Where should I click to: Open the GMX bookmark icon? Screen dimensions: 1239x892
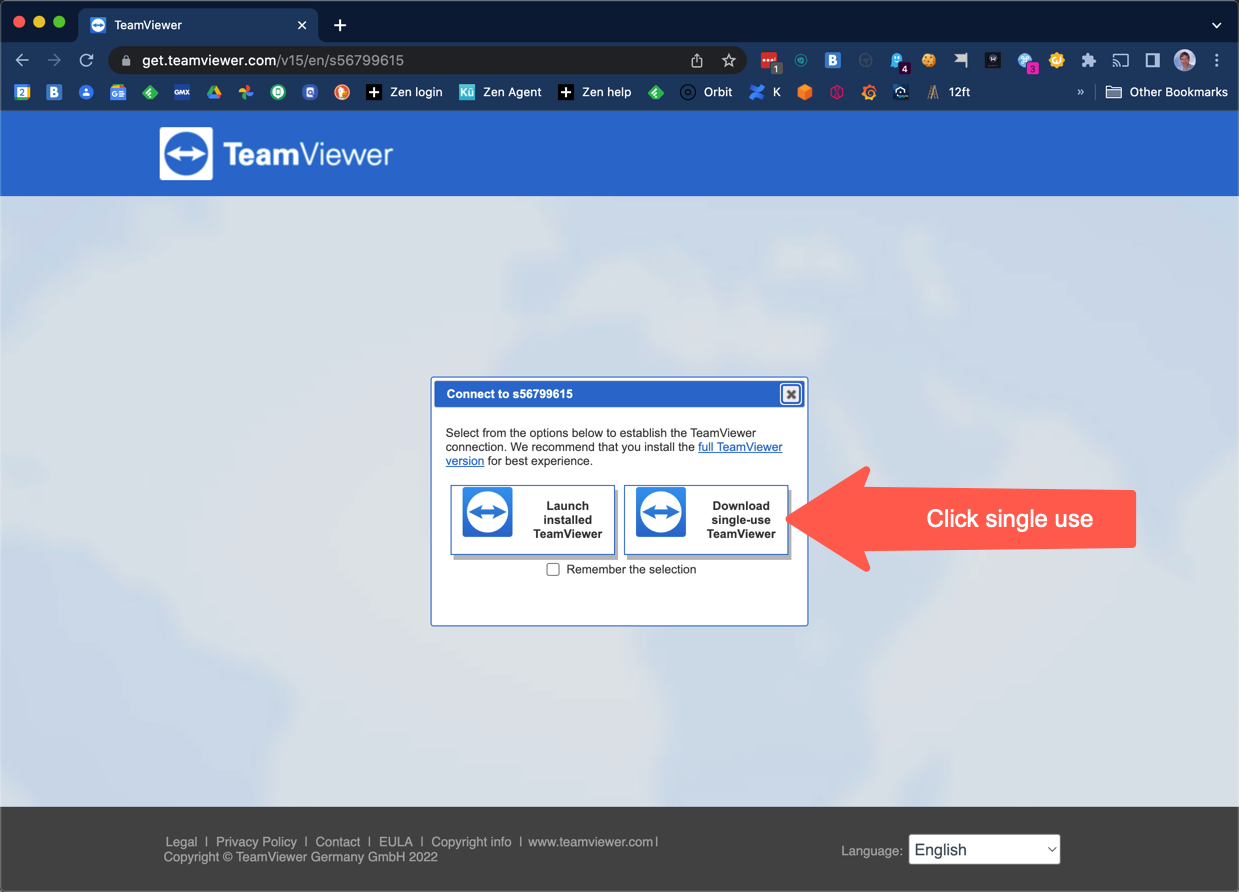(182, 92)
